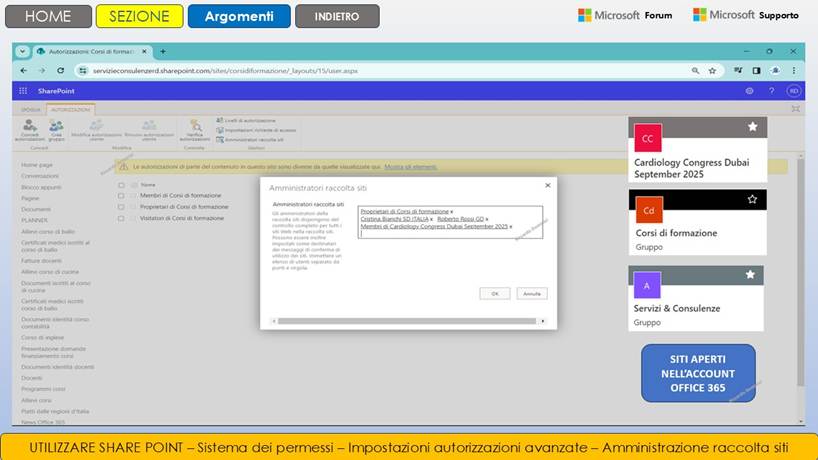818x460 pixels.
Task: Open the browser tab search chevron
Action: 22,51
